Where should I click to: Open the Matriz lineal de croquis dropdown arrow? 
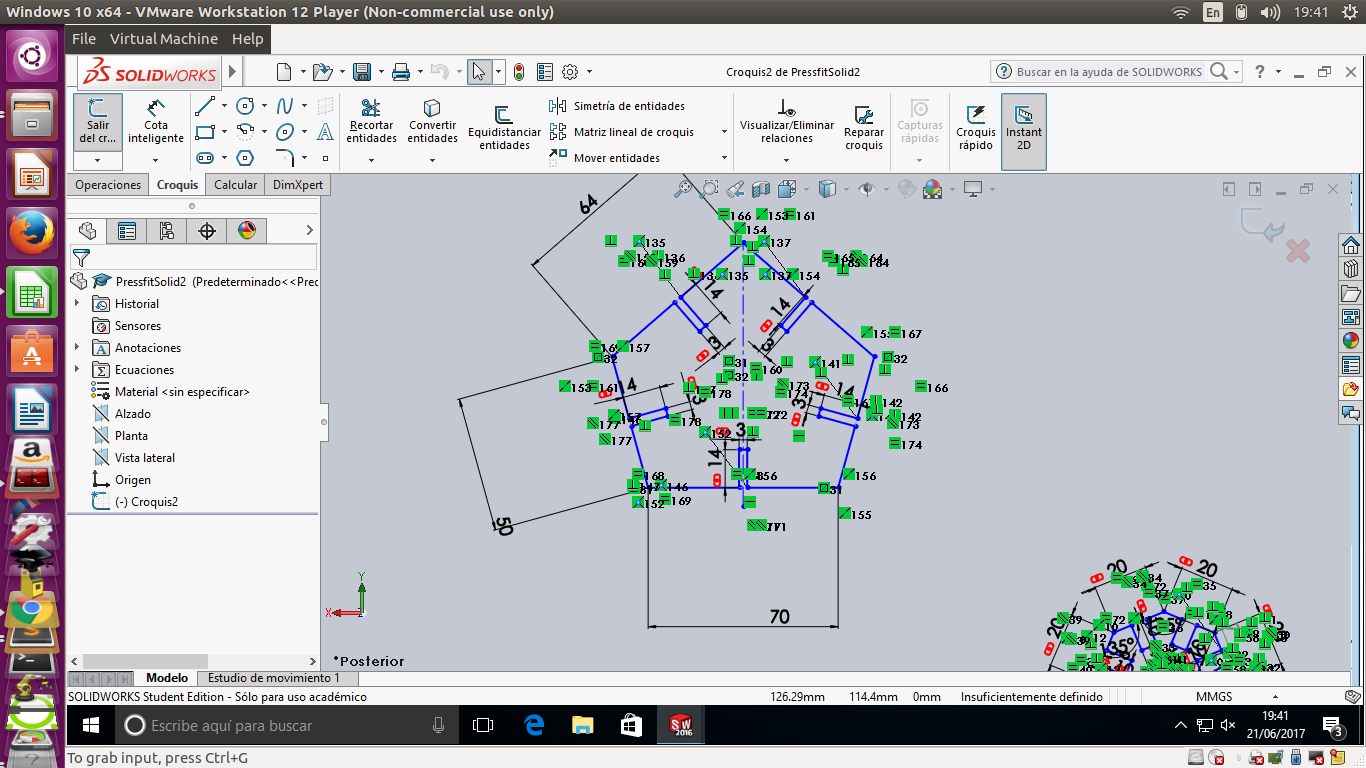click(x=725, y=132)
